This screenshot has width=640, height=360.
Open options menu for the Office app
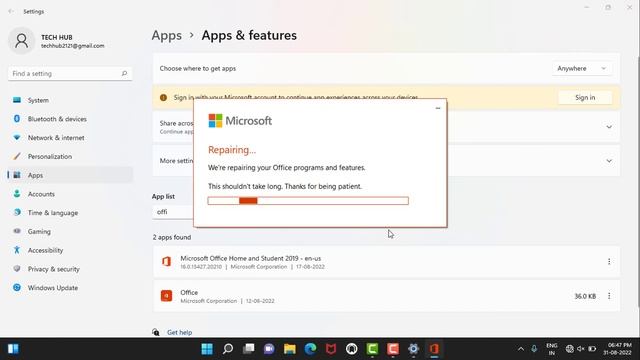[x=609, y=296]
